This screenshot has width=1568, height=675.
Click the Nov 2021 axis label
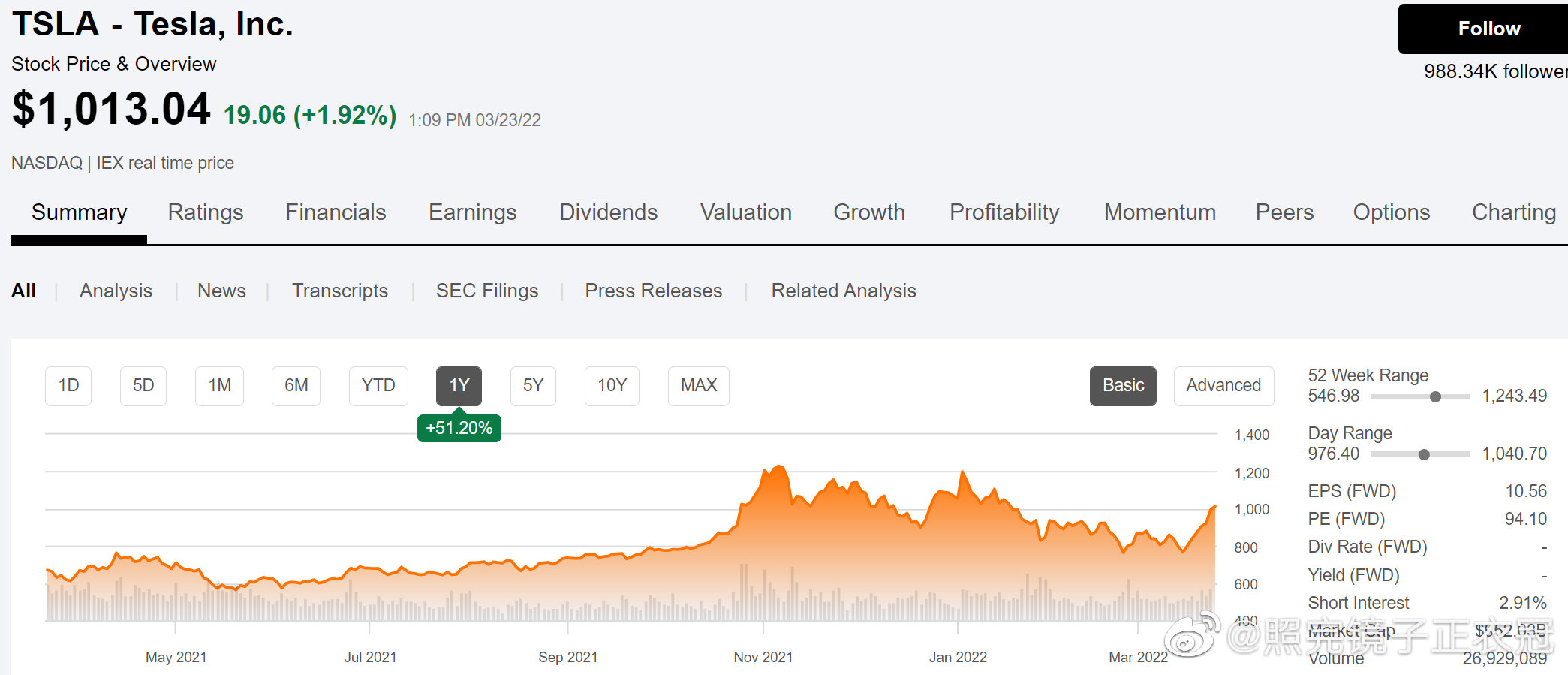(763, 657)
